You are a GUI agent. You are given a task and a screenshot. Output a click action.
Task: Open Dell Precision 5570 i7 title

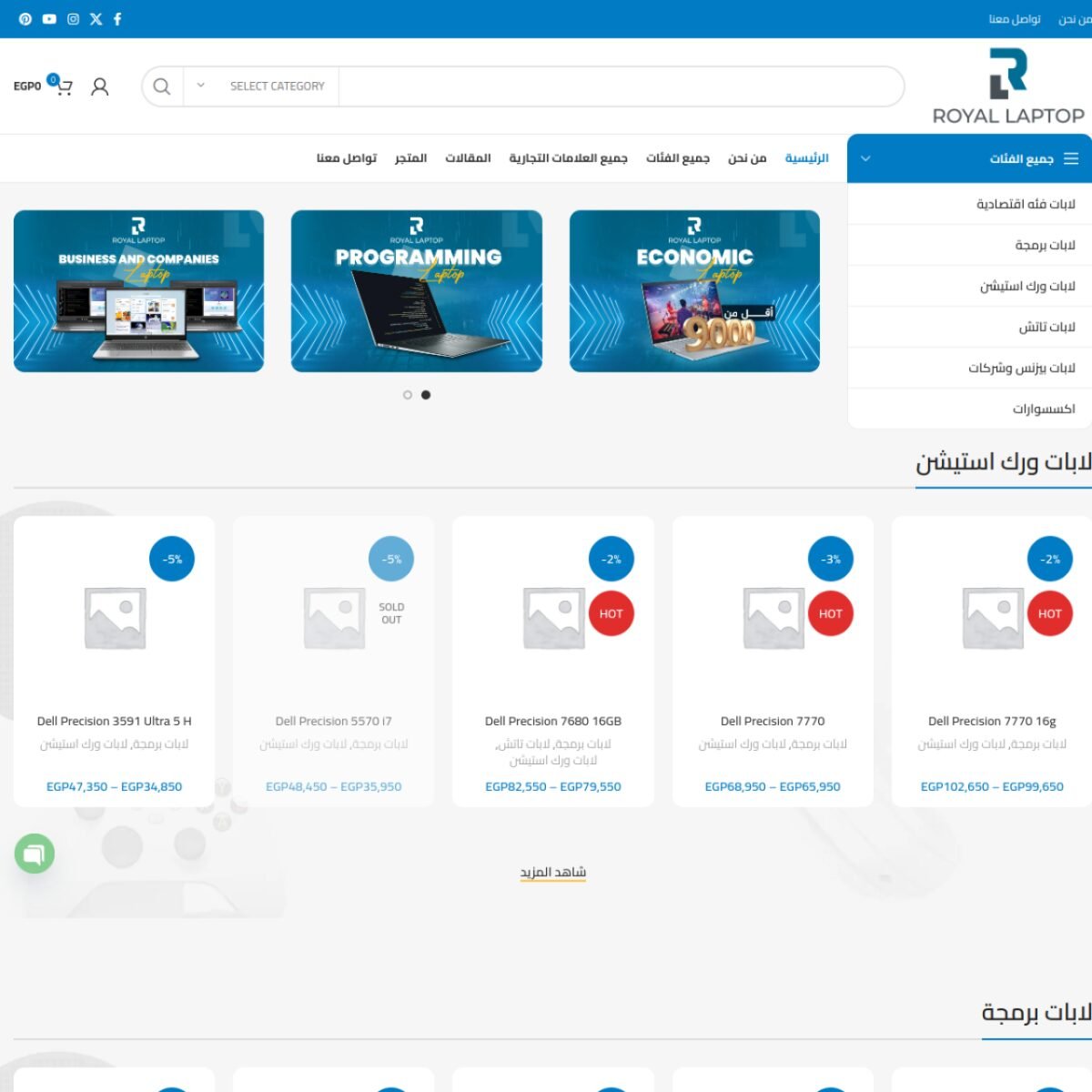click(334, 721)
